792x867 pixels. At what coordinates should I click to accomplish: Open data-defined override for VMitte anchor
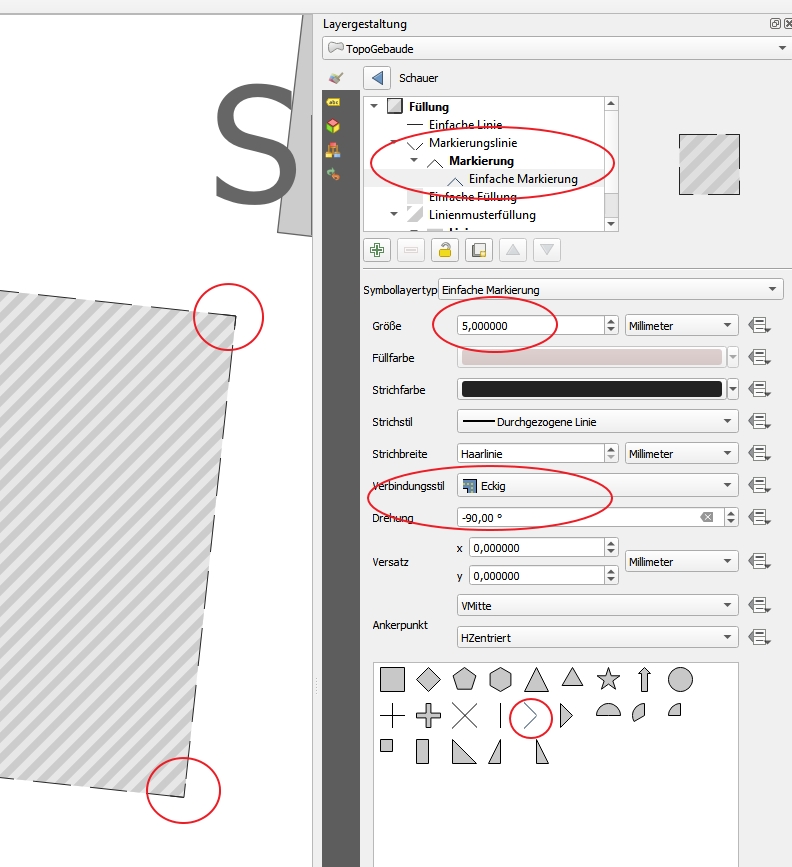(x=759, y=605)
